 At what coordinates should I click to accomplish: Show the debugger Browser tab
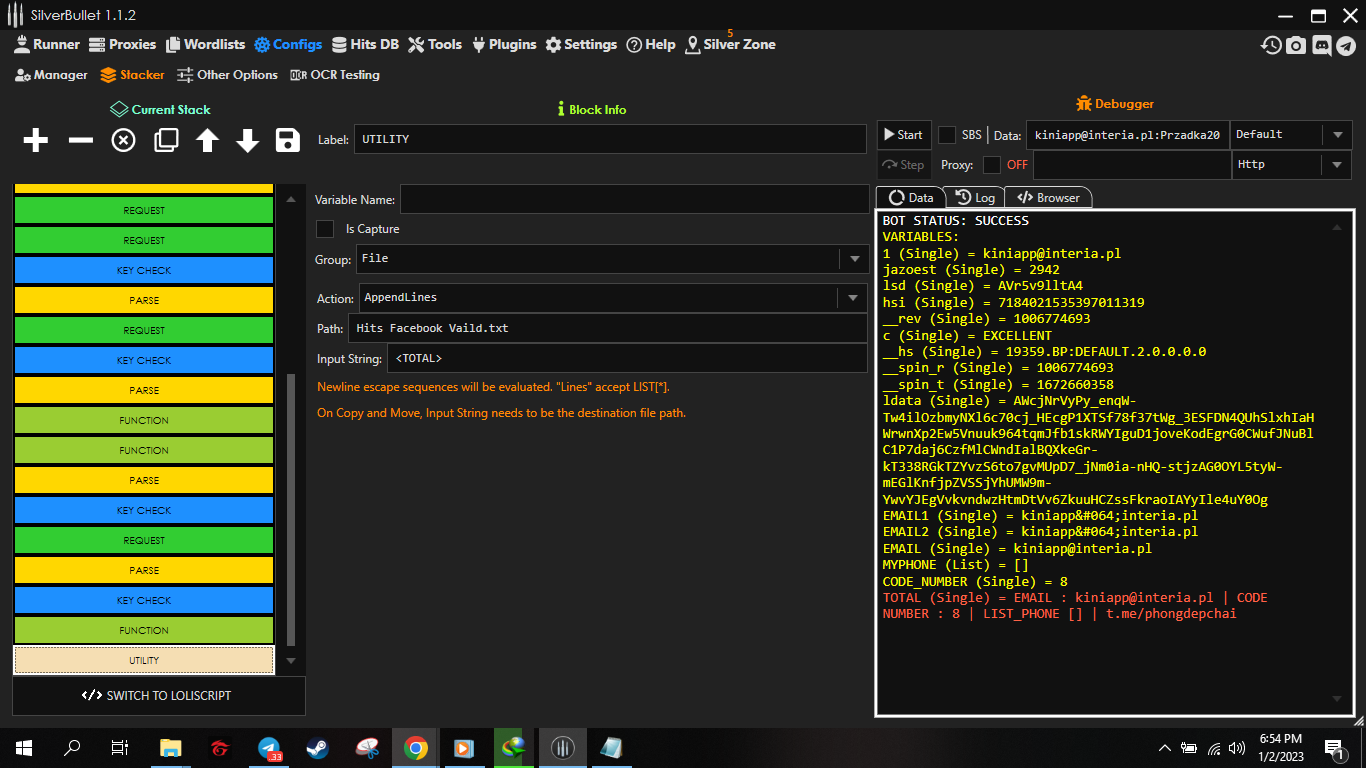point(1048,197)
